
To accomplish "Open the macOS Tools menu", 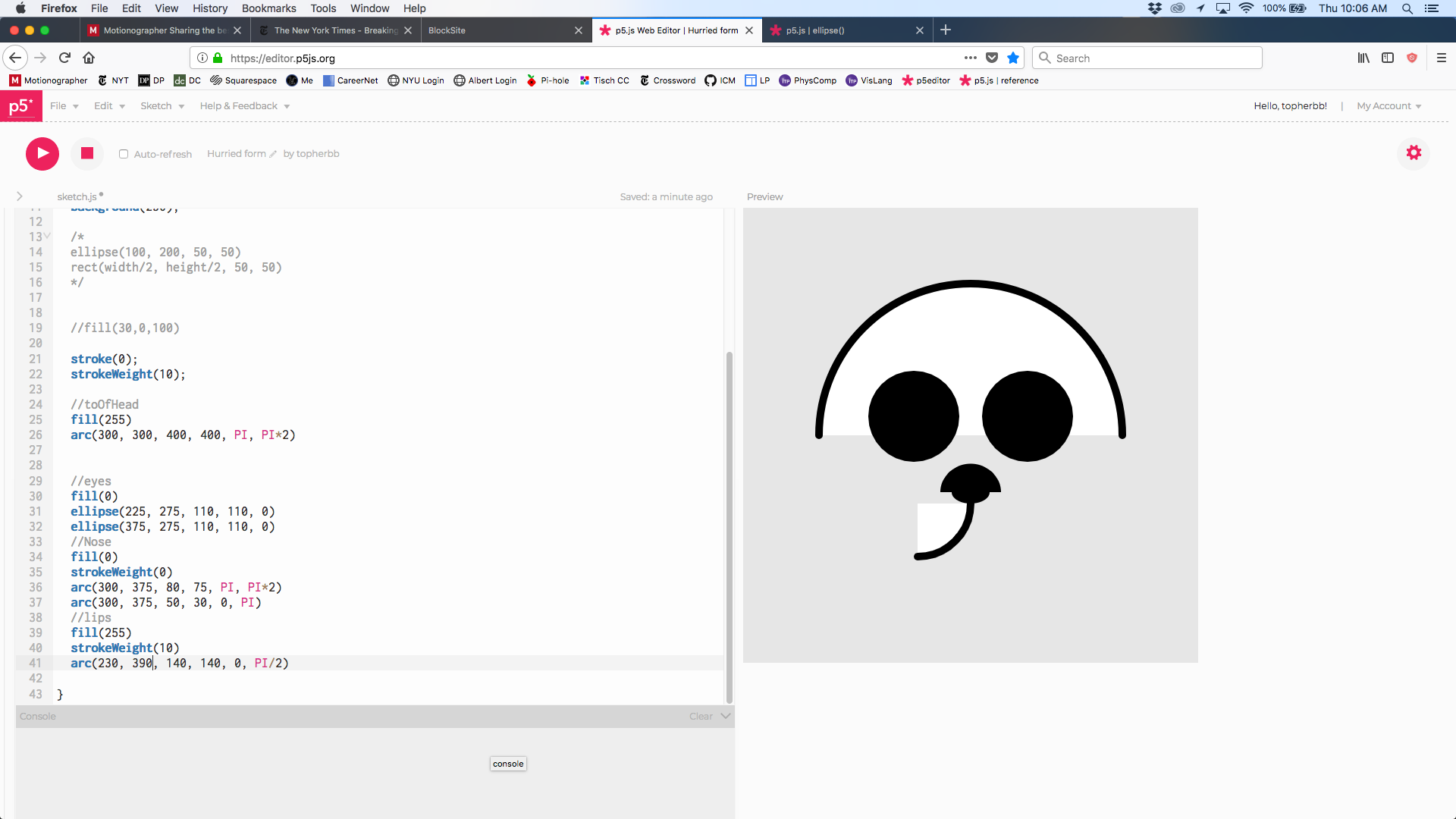I will pyautogui.click(x=323, y=8).
